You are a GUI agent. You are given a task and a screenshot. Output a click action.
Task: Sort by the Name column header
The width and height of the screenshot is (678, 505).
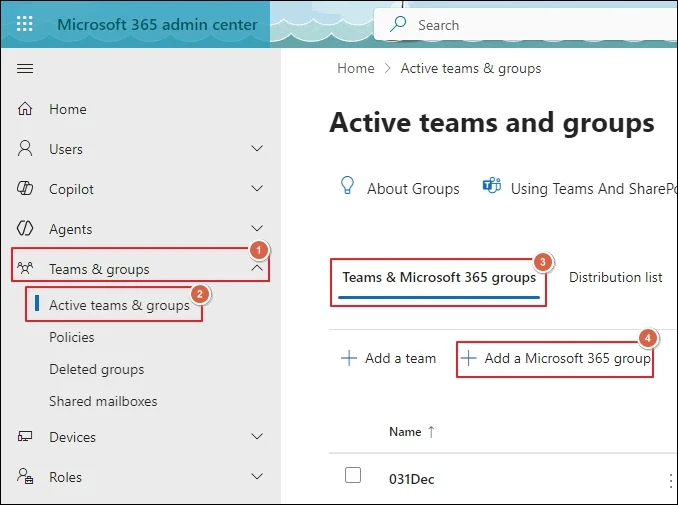pyautogui.click(x=405, y=431)
